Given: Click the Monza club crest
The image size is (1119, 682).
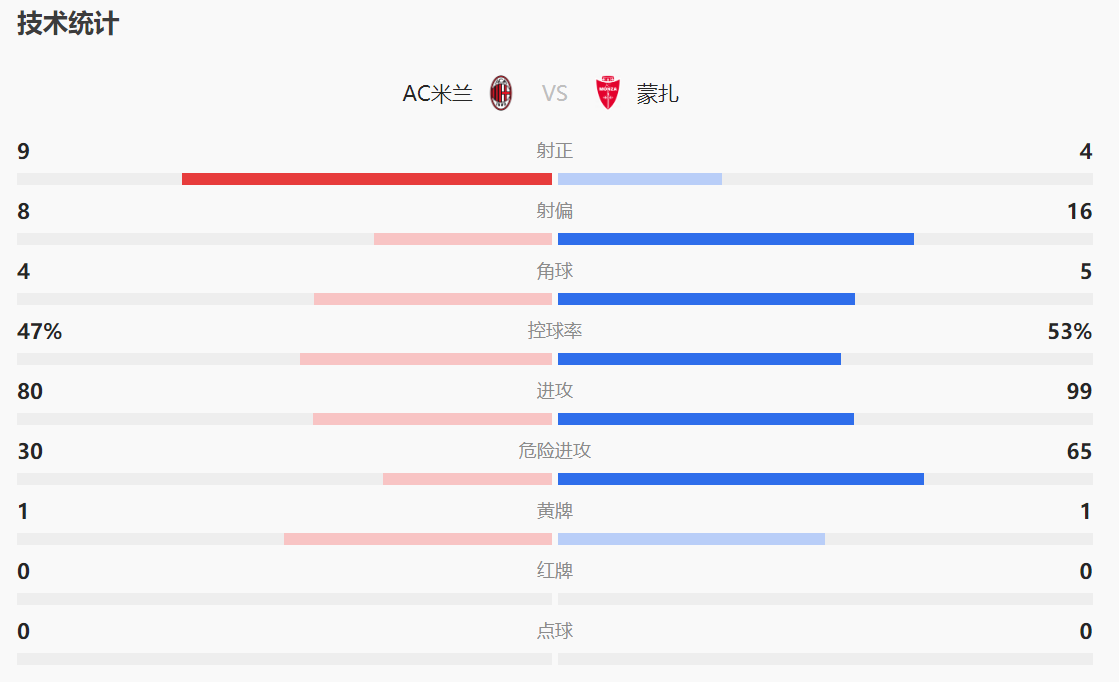Looking at the screenshot, I should point(607,93).
